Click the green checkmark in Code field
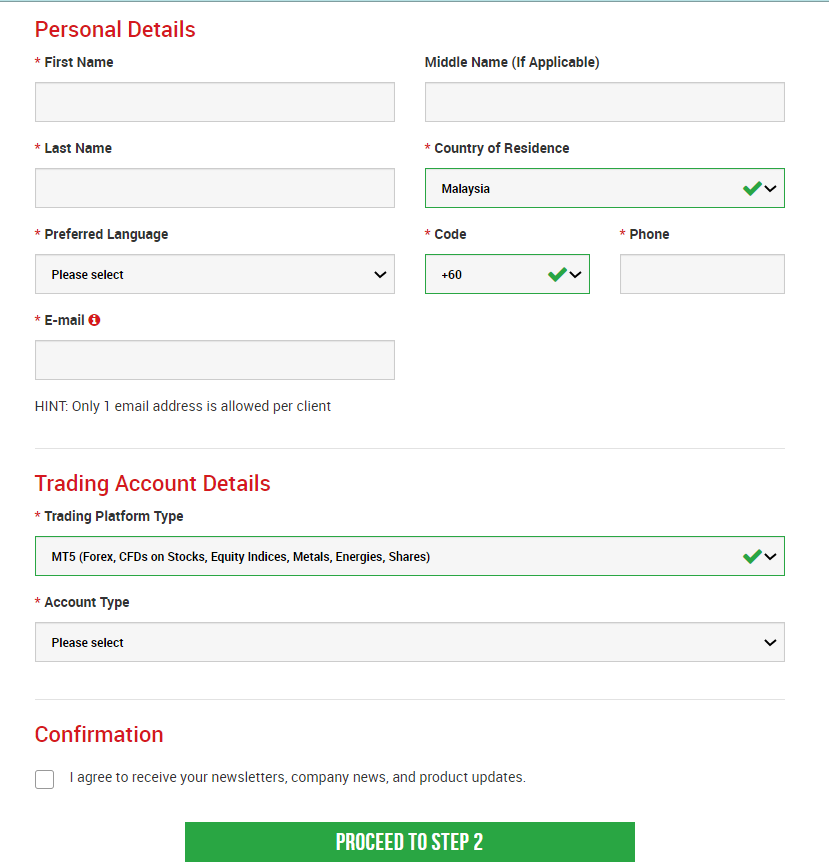 557,274
